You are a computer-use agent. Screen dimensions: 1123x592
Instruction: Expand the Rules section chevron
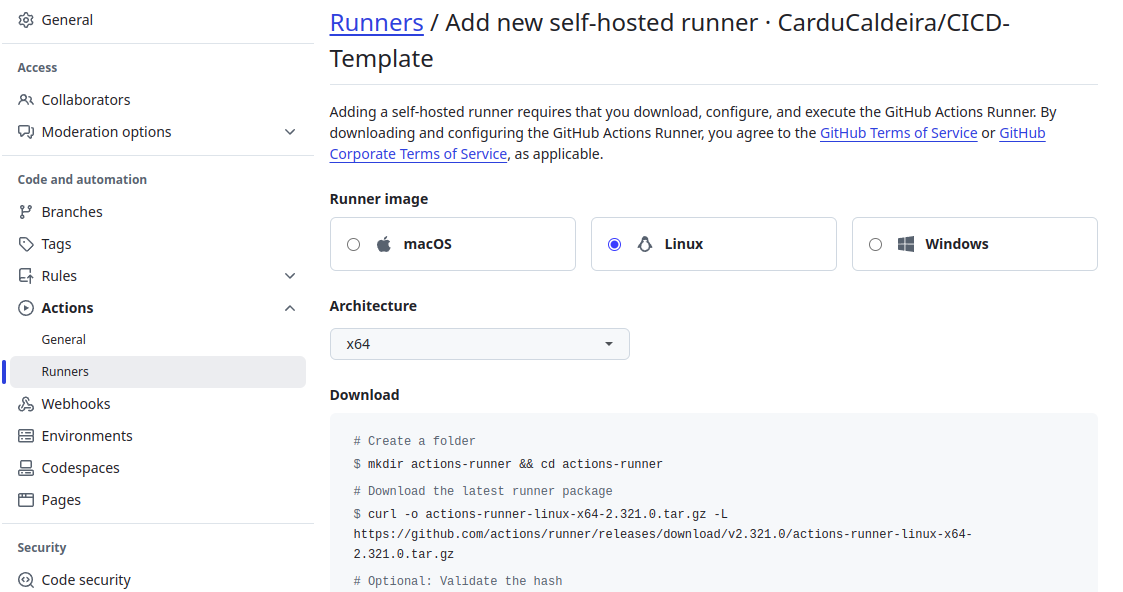click(x=290, y=276)
